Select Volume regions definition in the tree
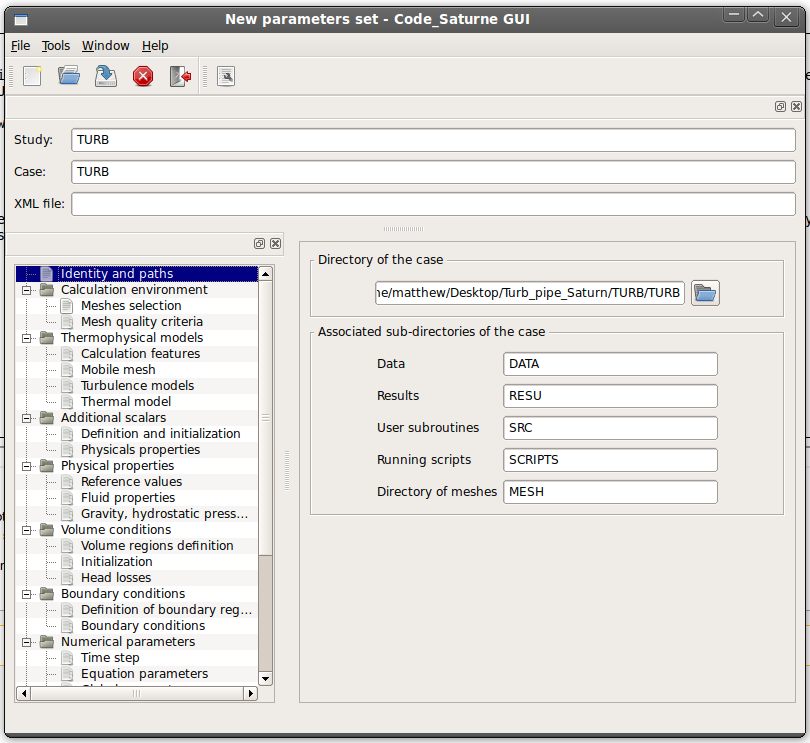Image resolution: width=810 pixels, height=743 pixels. (157, 546)
